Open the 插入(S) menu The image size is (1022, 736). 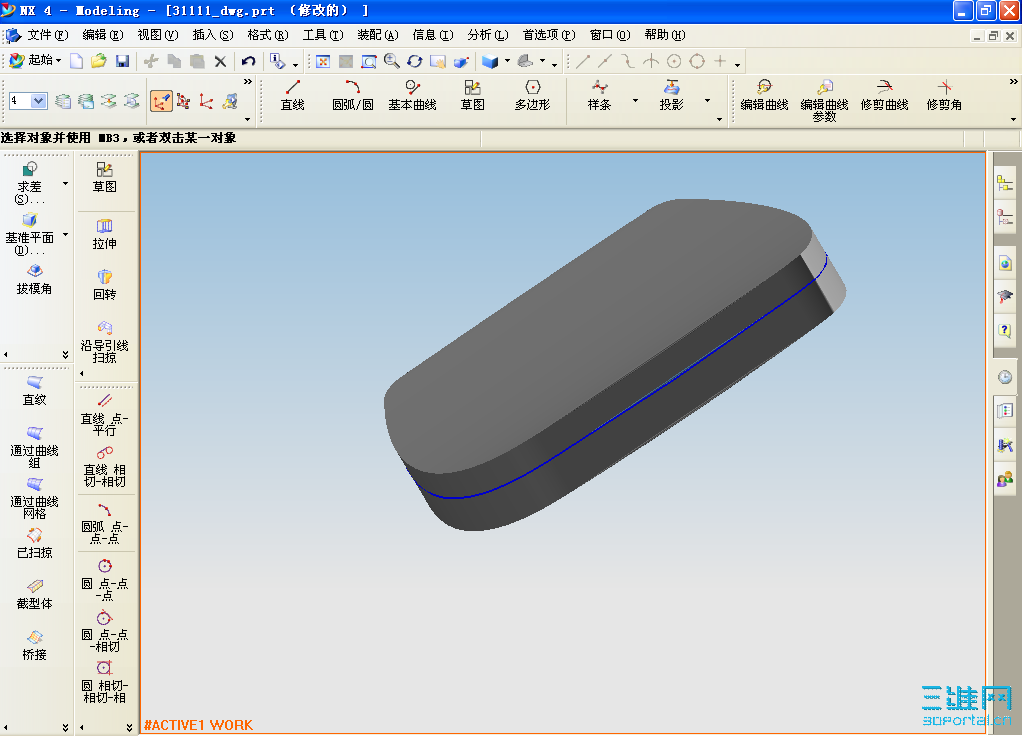pos(213,35)
